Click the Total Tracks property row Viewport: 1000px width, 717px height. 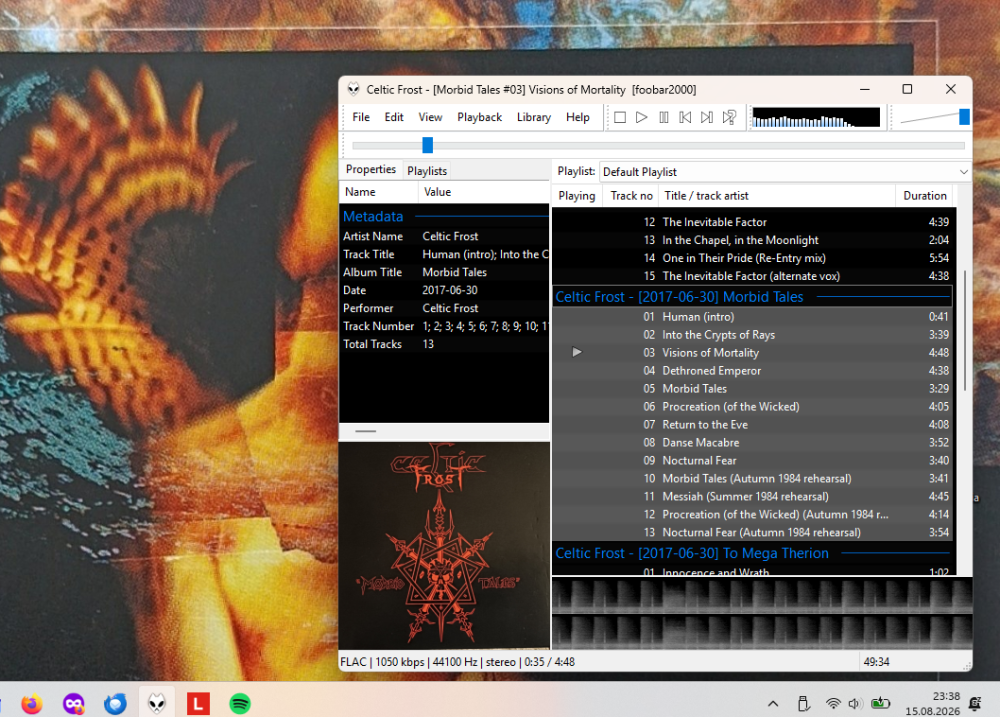(444, 344)
